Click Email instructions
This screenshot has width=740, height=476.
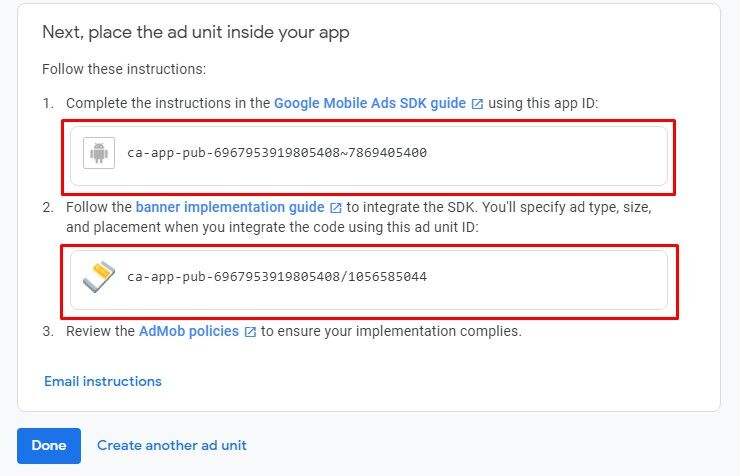tap(103, 381)
